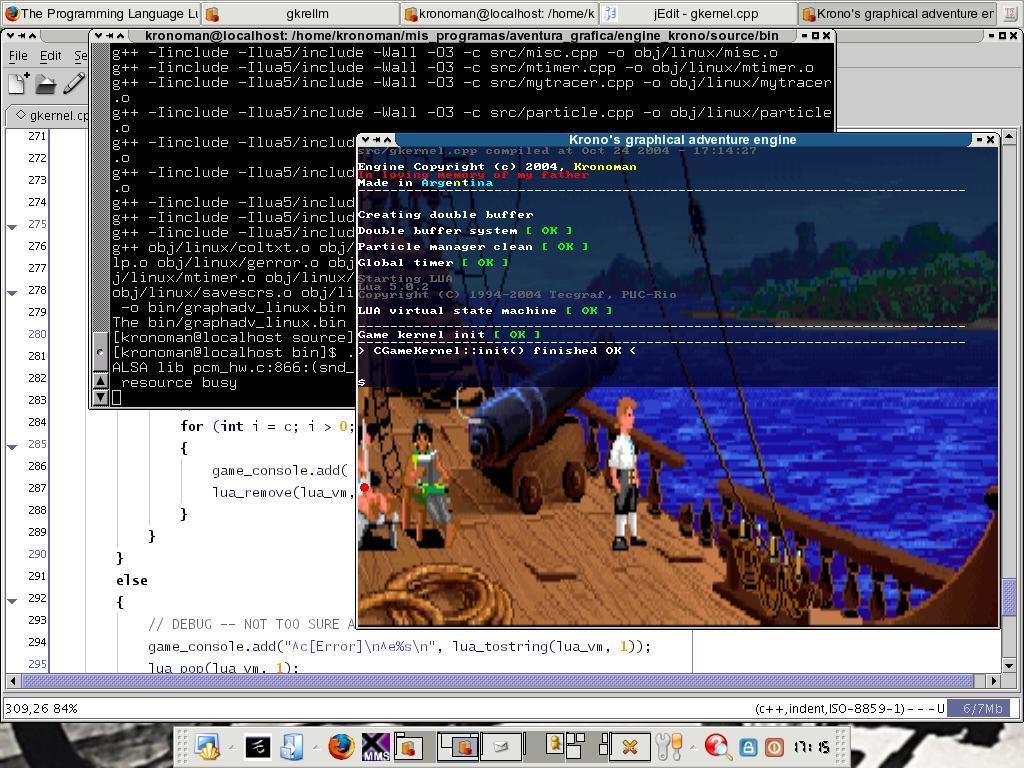Open the File menu in jEdit
The width and height of the screenshot is (1024, 768).
click(18, 56)
